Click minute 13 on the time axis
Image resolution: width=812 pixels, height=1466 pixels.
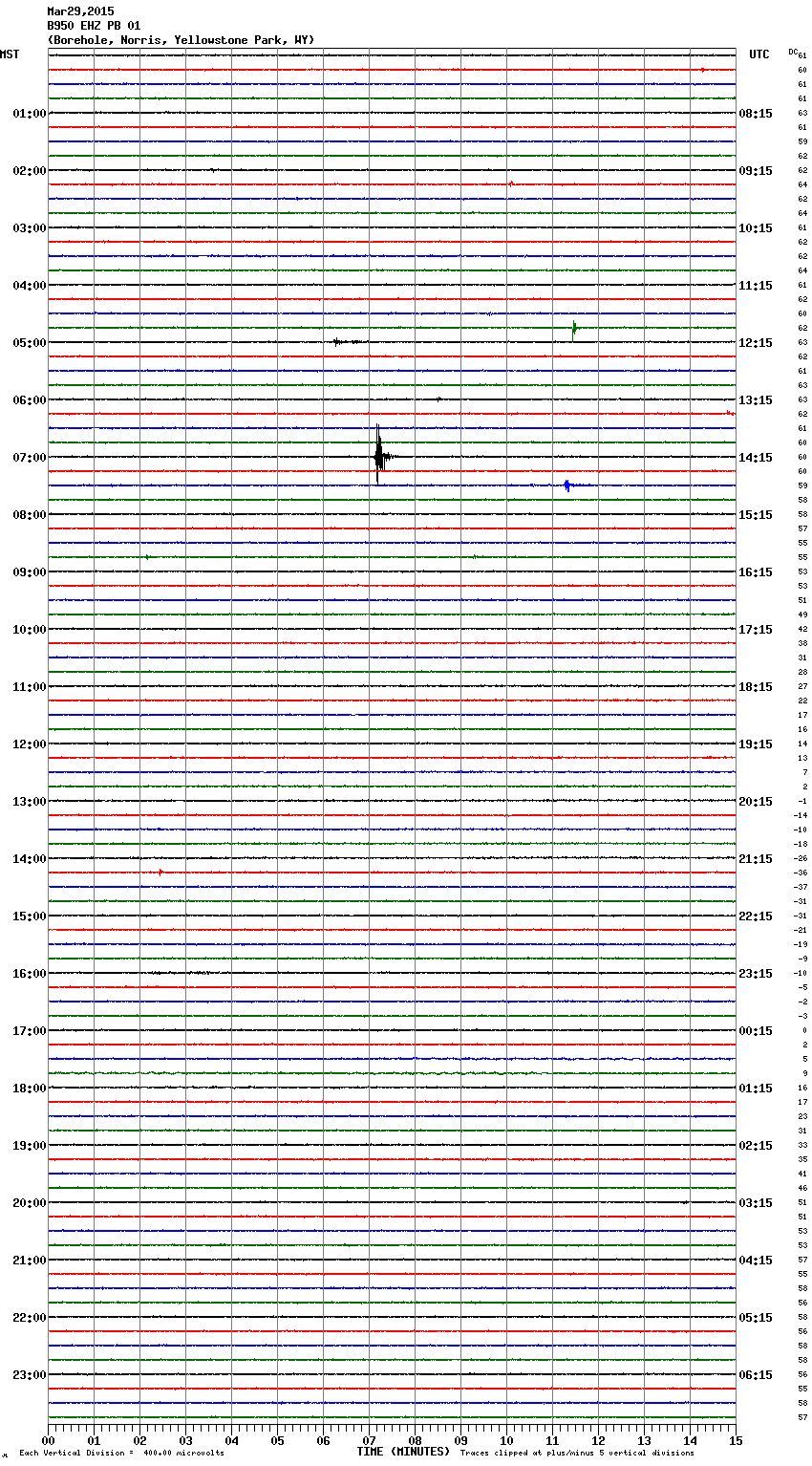coord(644,1440)
